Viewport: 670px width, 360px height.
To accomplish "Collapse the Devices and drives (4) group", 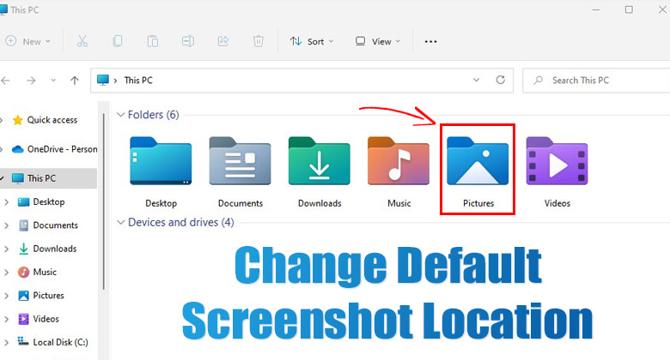I will coord(121,222).
